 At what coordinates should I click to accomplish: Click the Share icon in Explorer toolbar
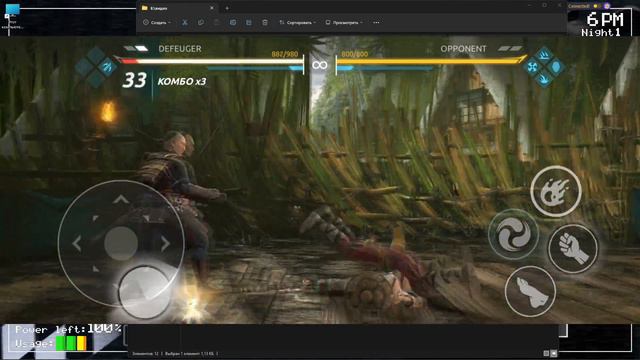pos(249,22)
